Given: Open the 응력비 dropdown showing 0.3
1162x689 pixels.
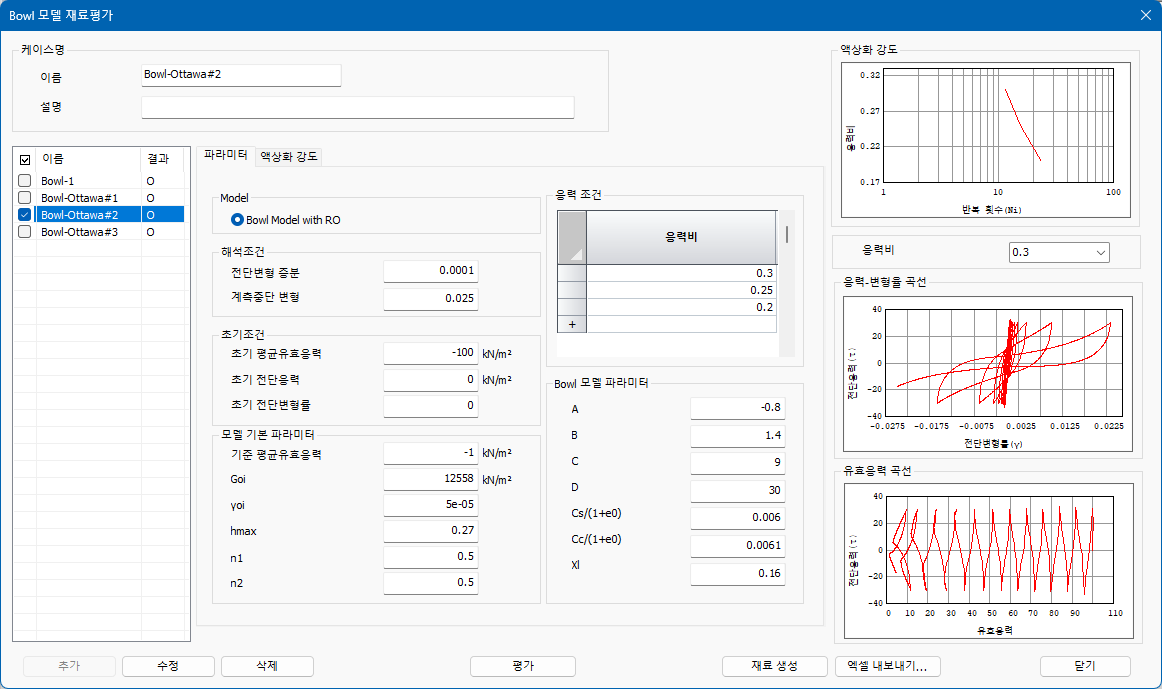Looking at the screenshot, I should (1058, 252).
